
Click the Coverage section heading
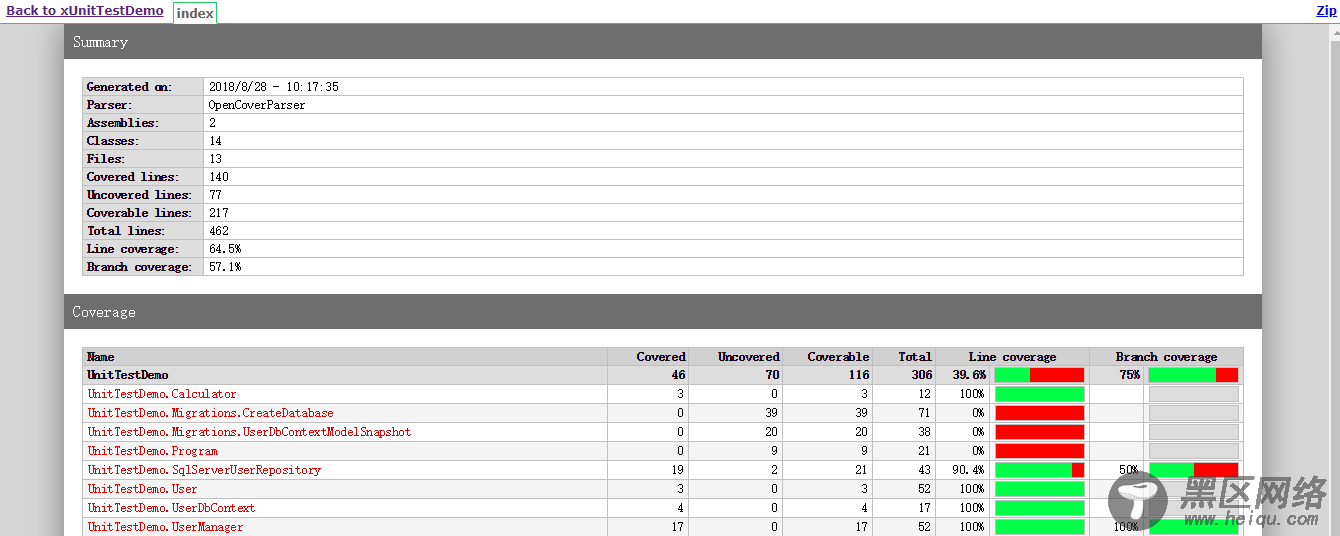[x=104, y=312]
